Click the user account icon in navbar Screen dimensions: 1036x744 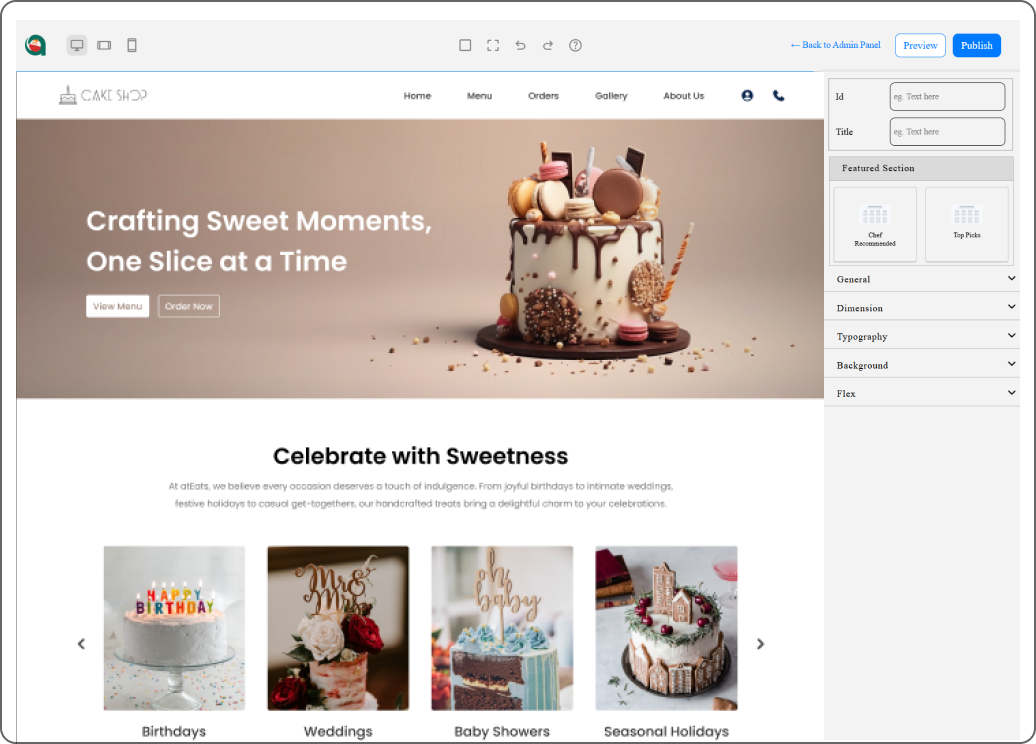[x=747, y=96]
